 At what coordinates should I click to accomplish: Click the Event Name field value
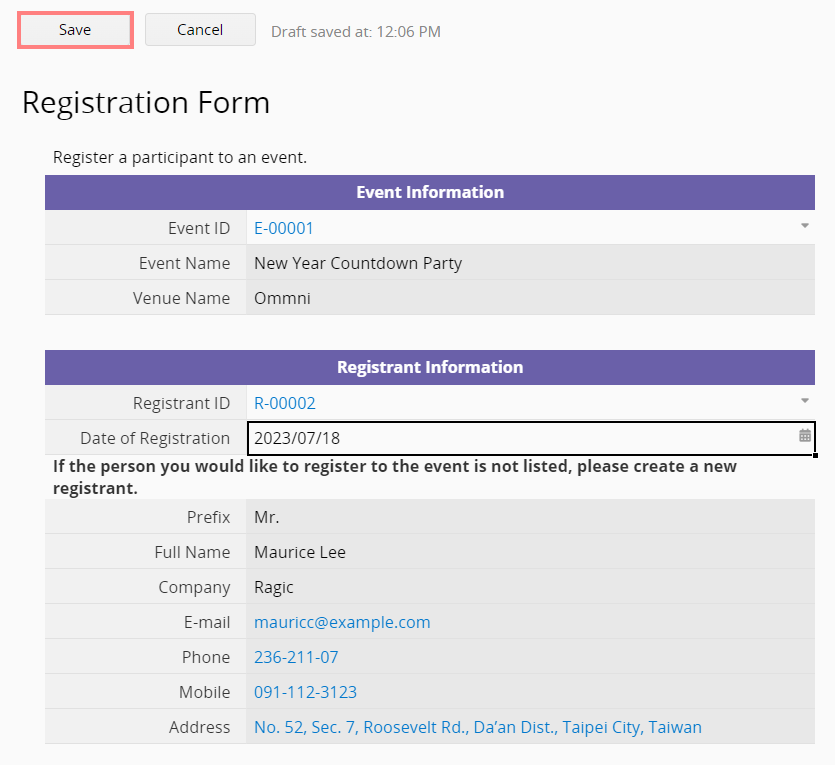358,263
